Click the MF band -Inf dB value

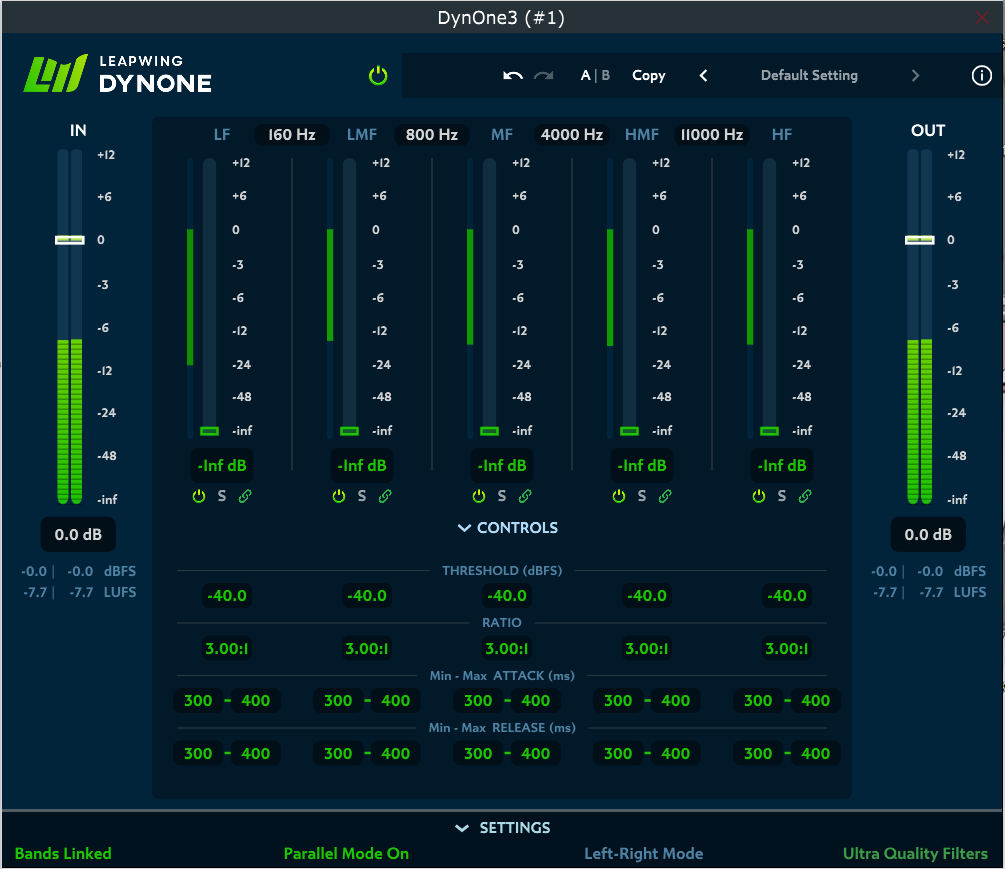[502, 465]
